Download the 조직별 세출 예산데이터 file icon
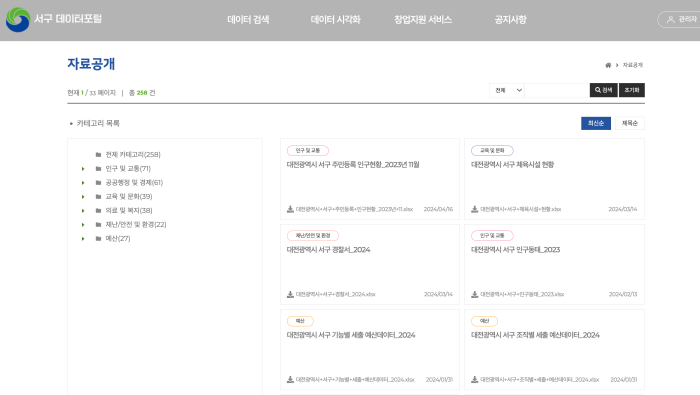The height and width of the screenshot is (395, 700). [x=475, y=379]
